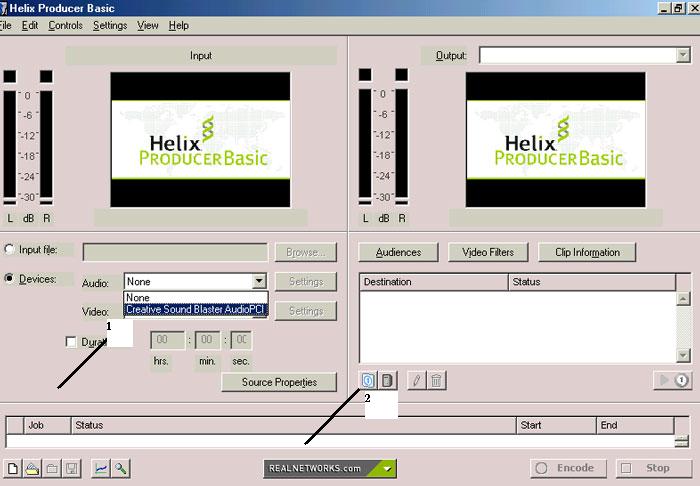Open the log viewer magnifier icon
Image resolution: width=700 pixels, height=486 pixels.
(121, 469)
